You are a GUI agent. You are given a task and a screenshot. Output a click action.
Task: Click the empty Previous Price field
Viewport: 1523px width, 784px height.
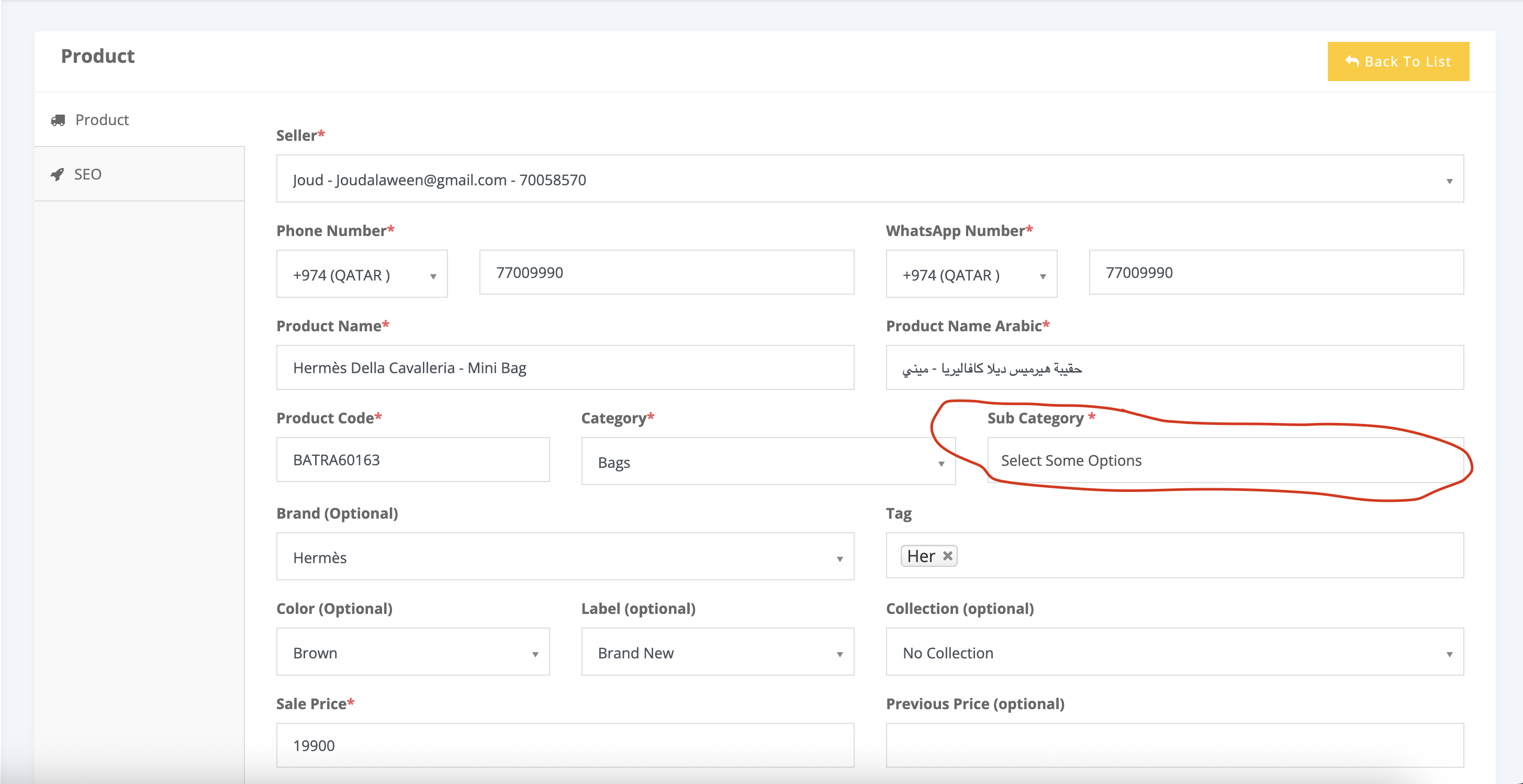point(1174,745)
